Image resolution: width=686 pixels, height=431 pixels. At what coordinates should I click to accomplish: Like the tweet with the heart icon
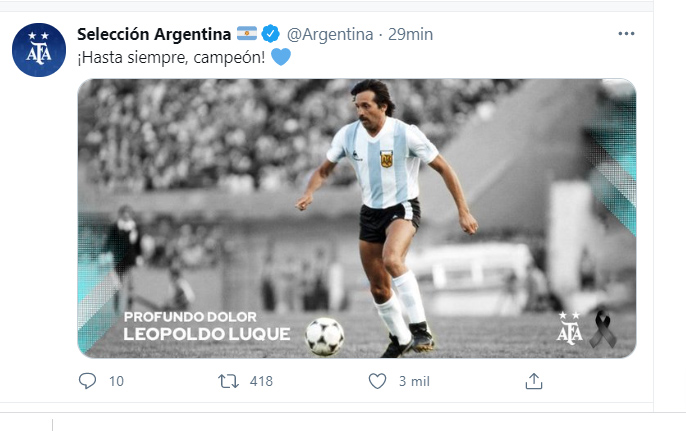(x=377, y=381)
